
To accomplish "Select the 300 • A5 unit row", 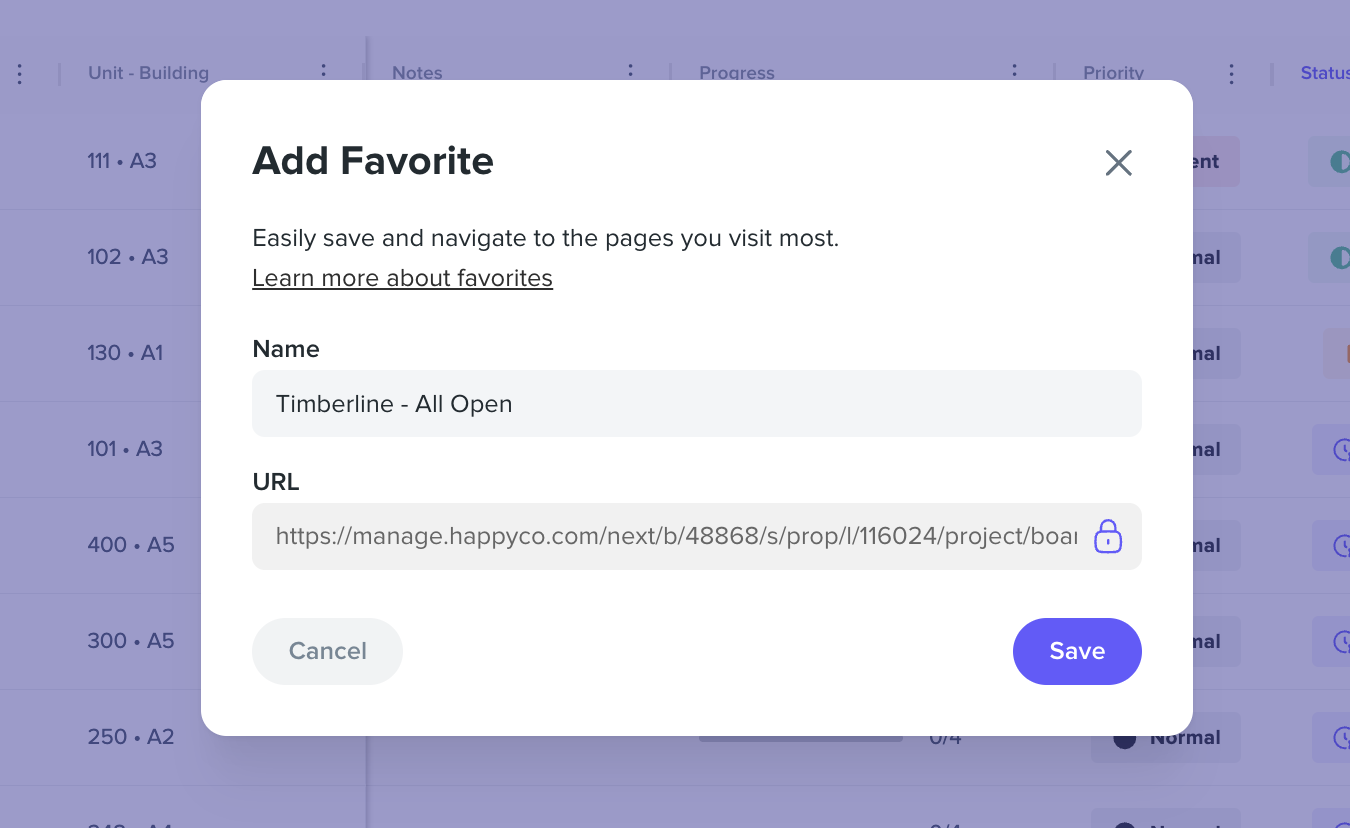I will click(131, 641).
